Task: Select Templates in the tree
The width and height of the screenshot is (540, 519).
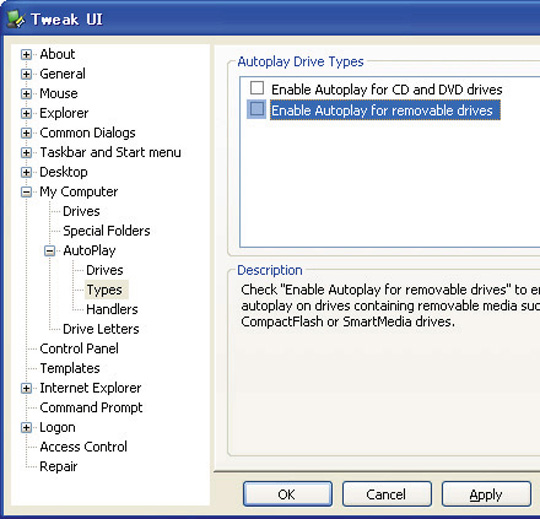Action: point(70,368)
